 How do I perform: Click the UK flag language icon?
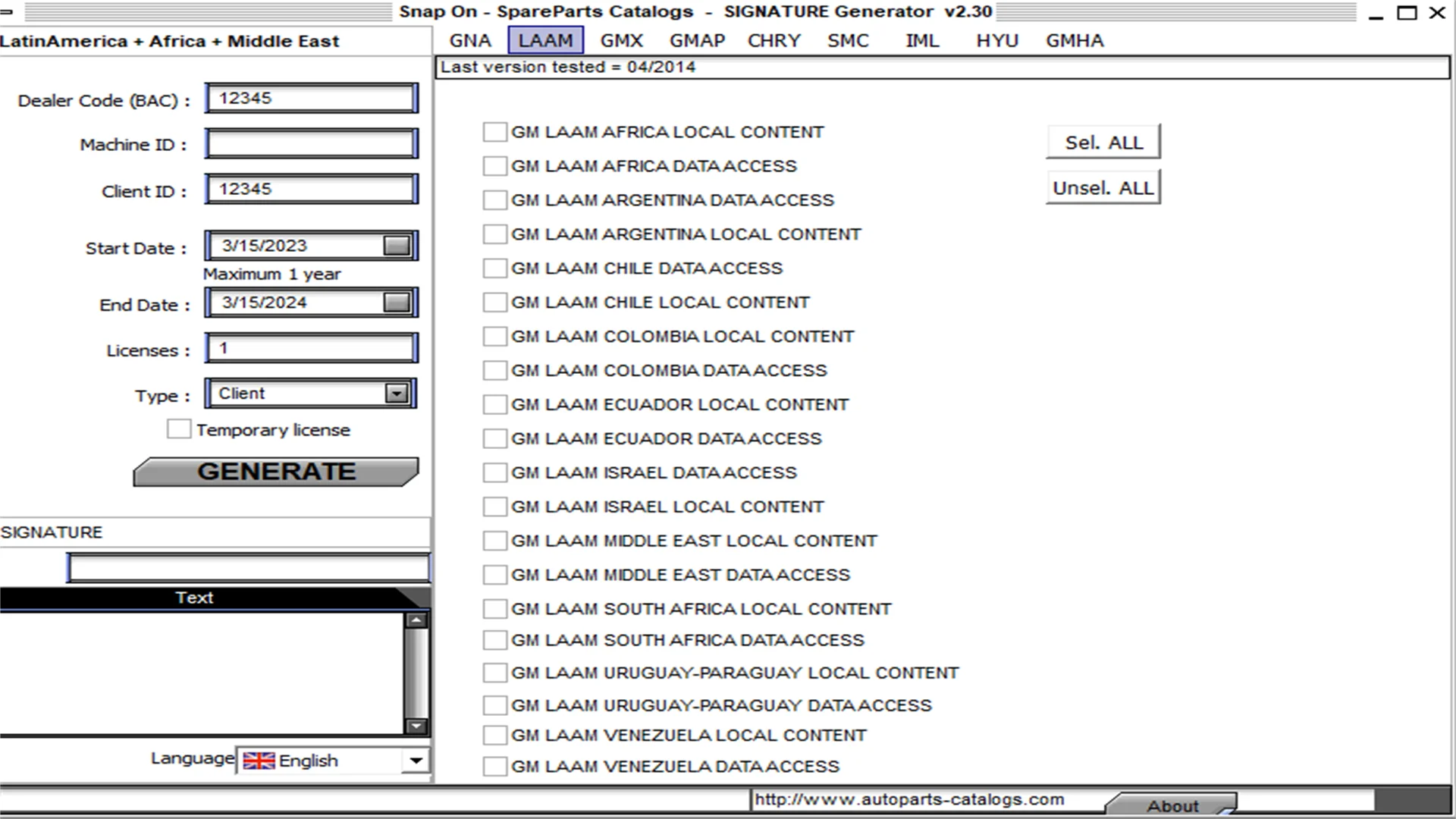point(259,761)
